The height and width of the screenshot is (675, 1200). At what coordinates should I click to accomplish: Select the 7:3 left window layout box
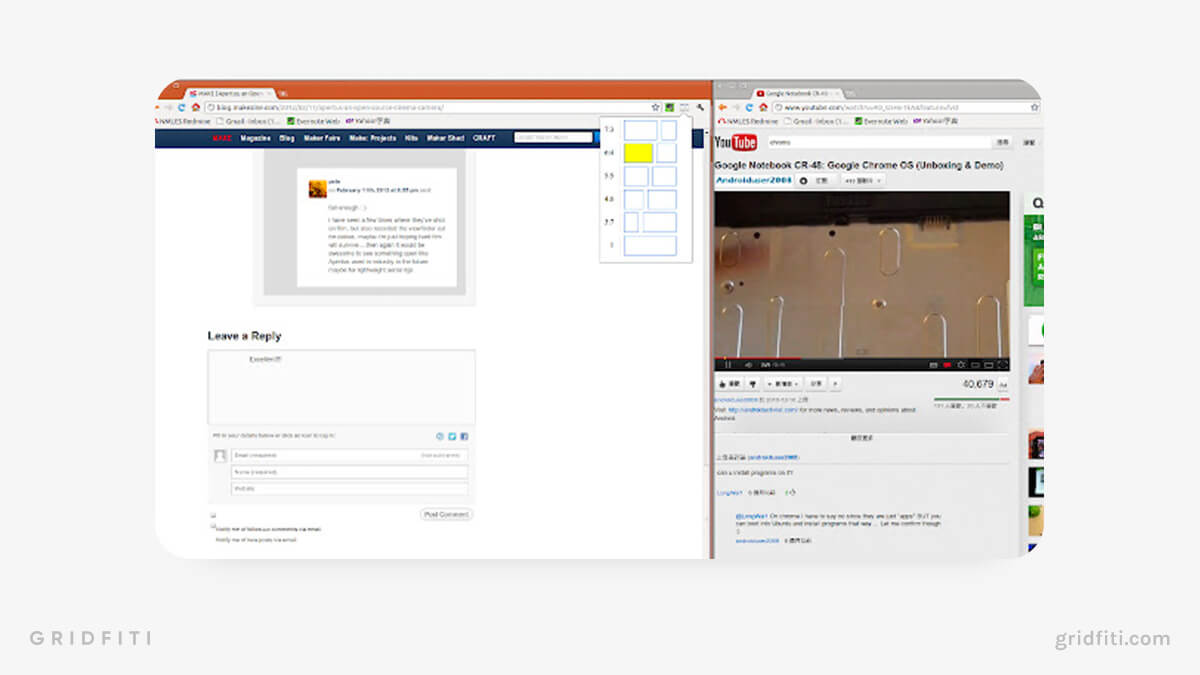pyautogui.click(x=640, y=130)
